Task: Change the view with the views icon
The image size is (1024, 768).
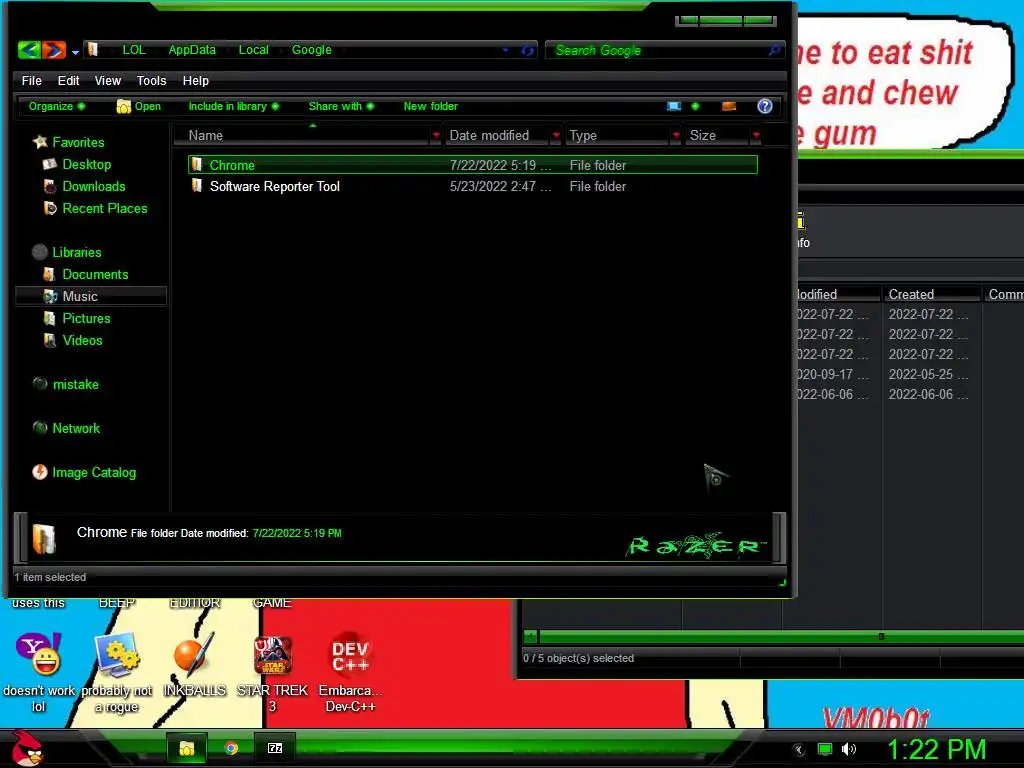Action: [674, 106]
